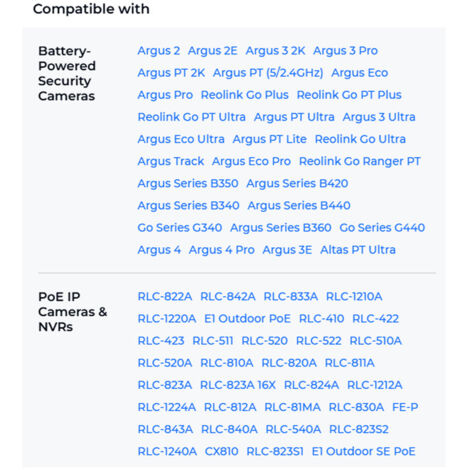Open Argus Series B420 link
Screen dimensions: 470x470
[x=297, y=184]
